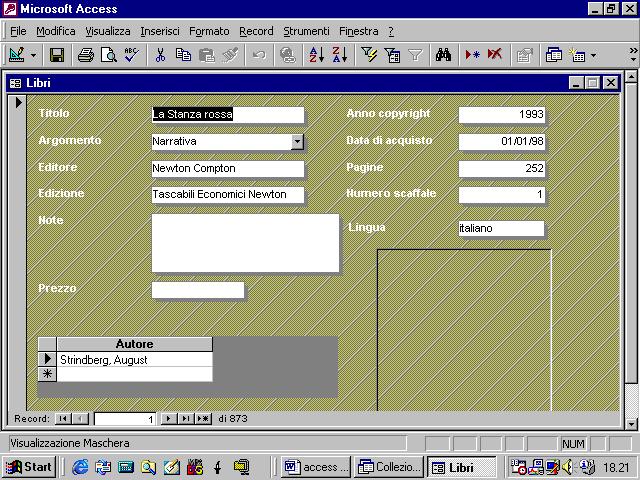Click the Format Painter brush icon
This screenshot has width=640, height=480.
[230, 55]
